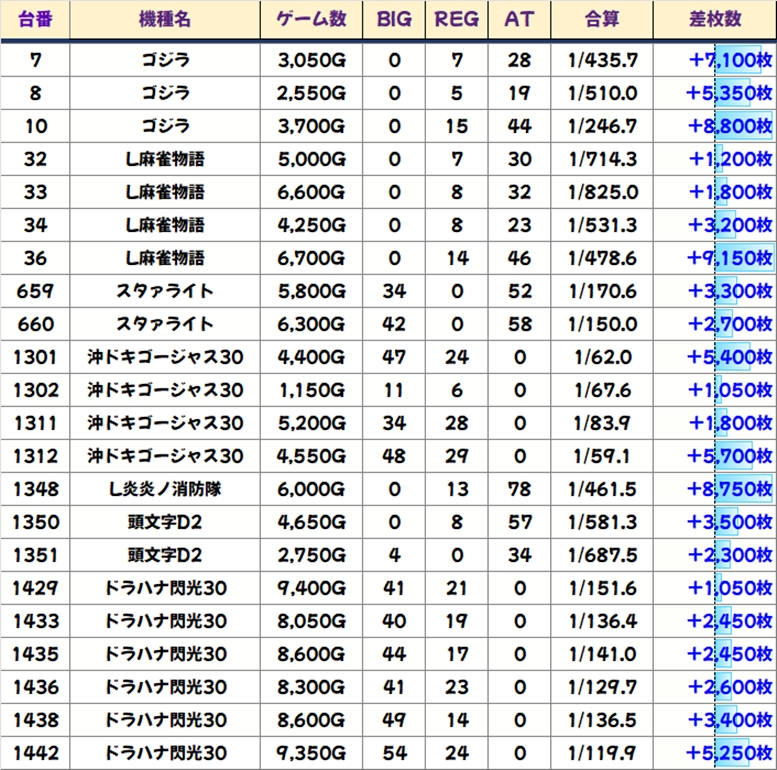Click the 台番 column header
777x770 pixels.
(35, 19)
